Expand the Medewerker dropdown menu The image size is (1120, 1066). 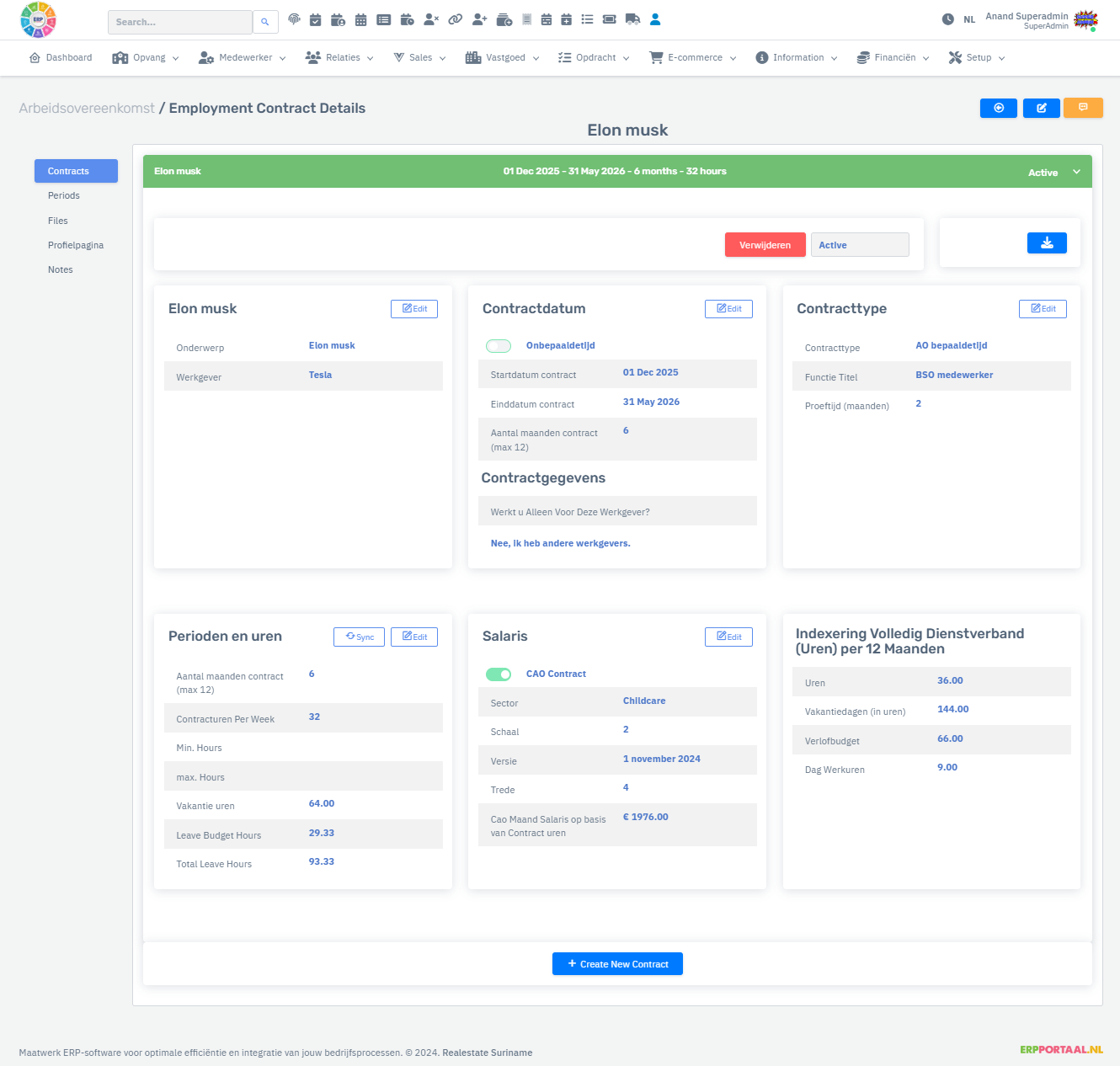(243, 58)
